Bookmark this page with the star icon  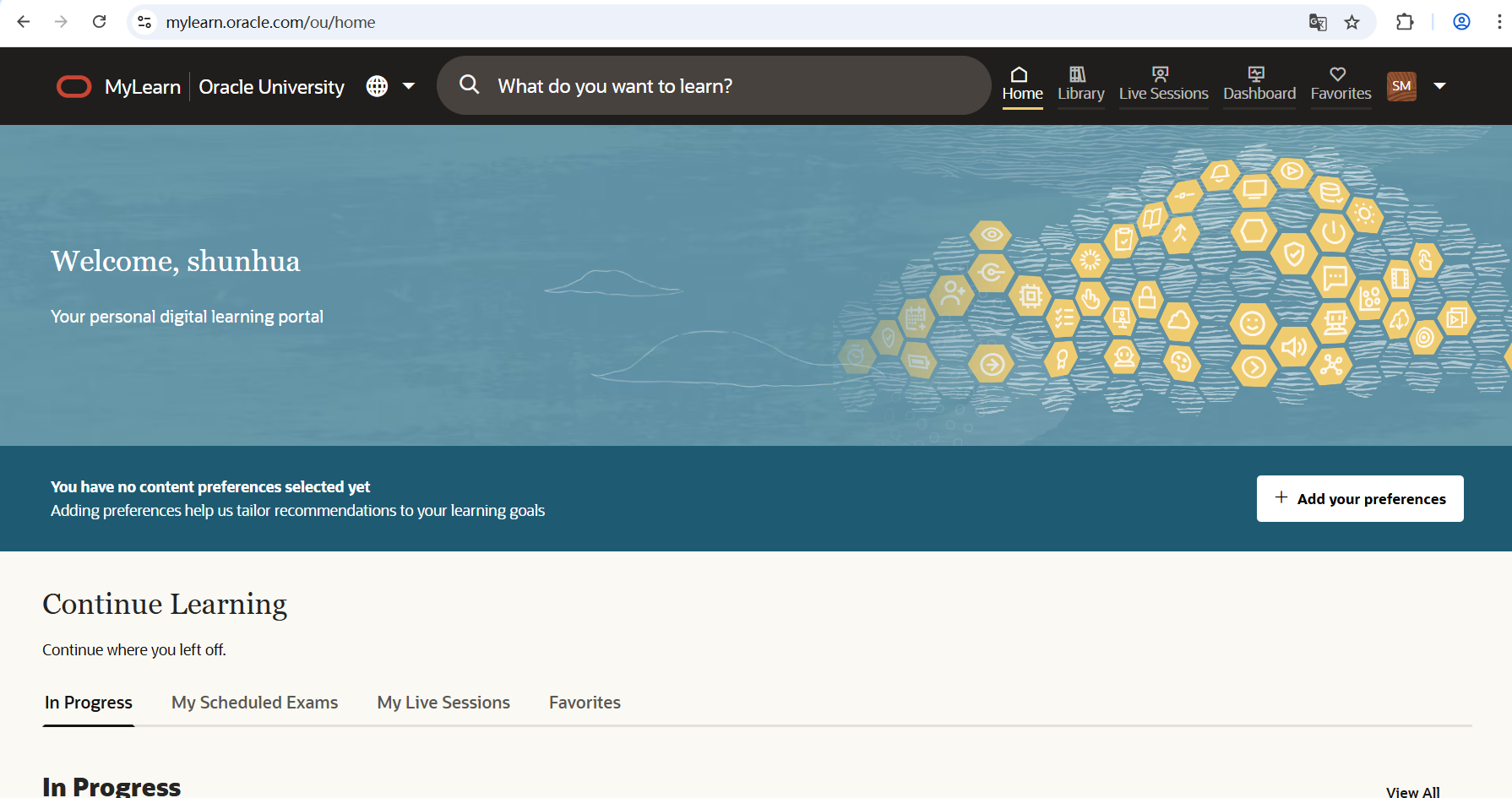tap(1352, 22)
